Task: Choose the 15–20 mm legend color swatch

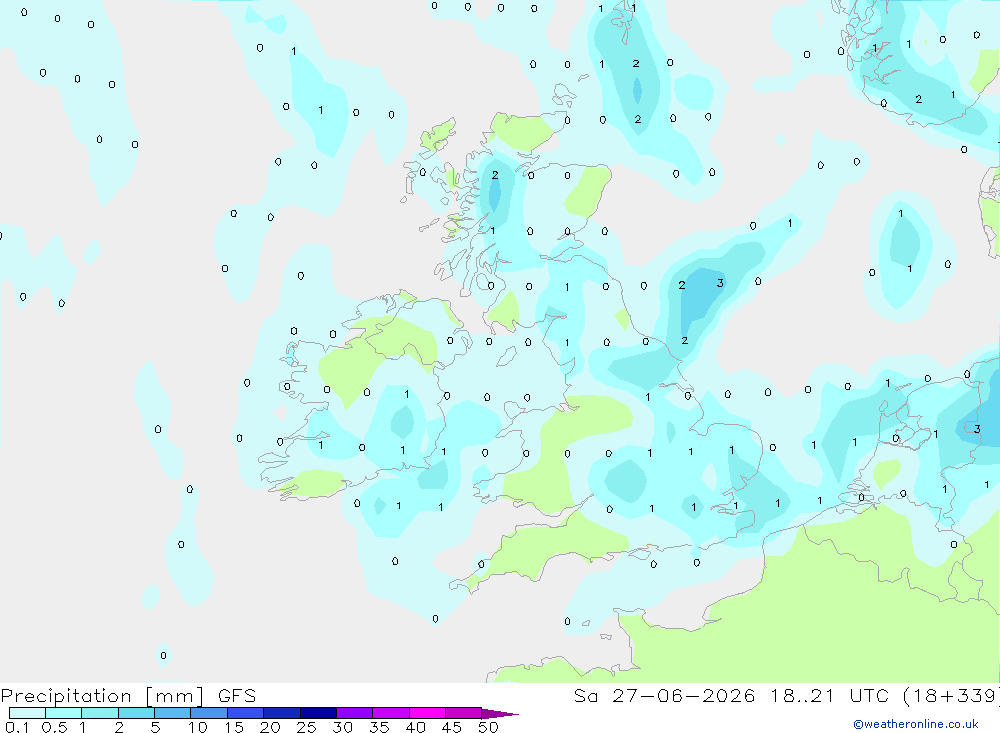Action: coord(246,713)
